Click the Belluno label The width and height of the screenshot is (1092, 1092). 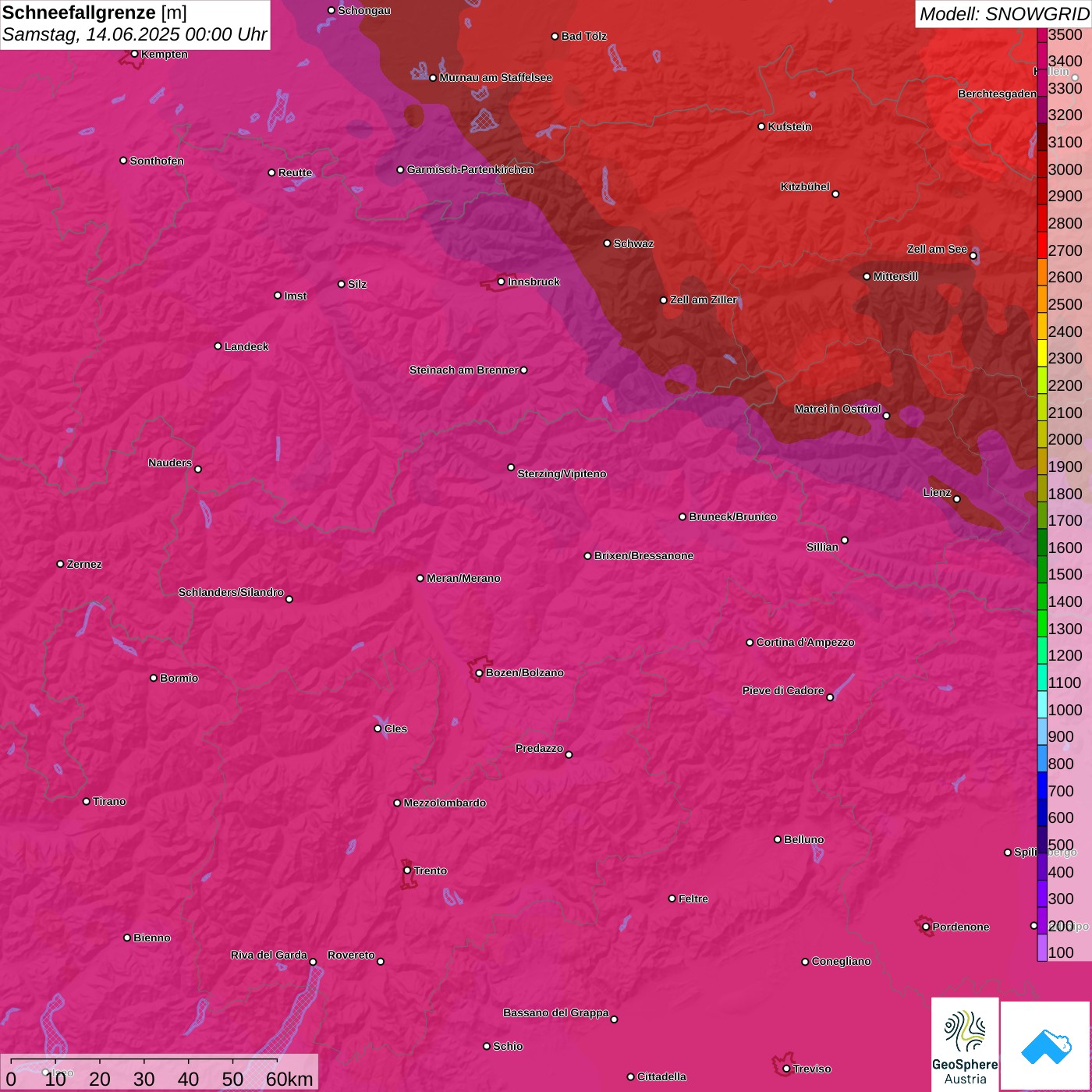pyautogui.click(x=803, y=839)
